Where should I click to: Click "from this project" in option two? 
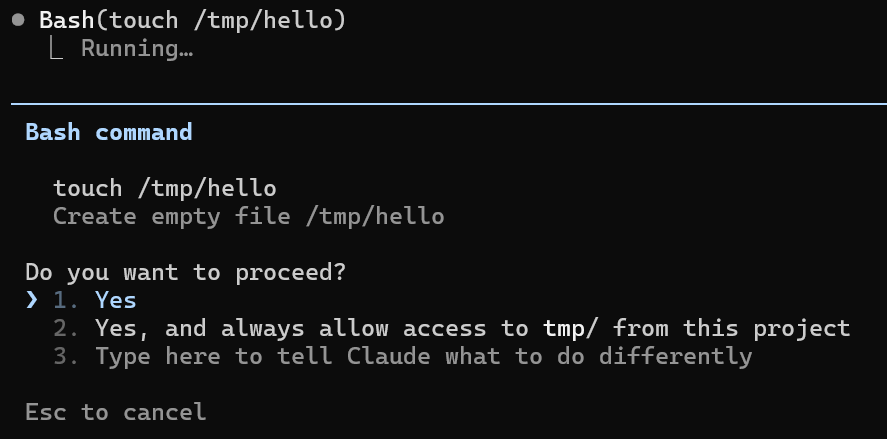tap(732, 328)
